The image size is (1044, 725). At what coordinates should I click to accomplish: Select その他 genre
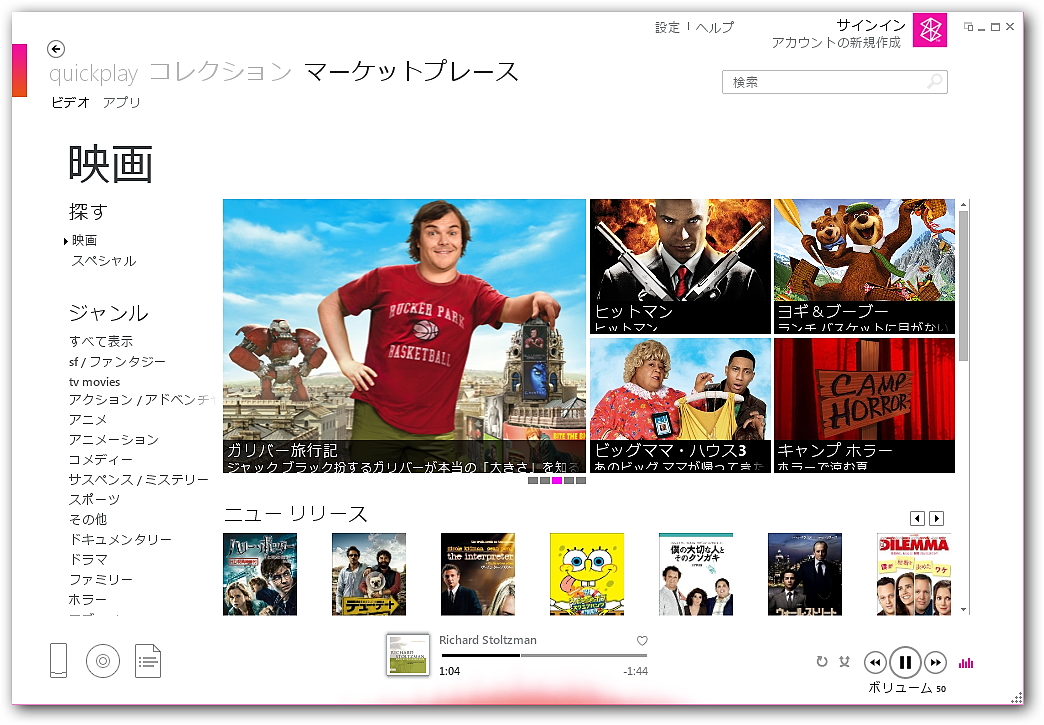pyautogui.click(x=88, y=519)
